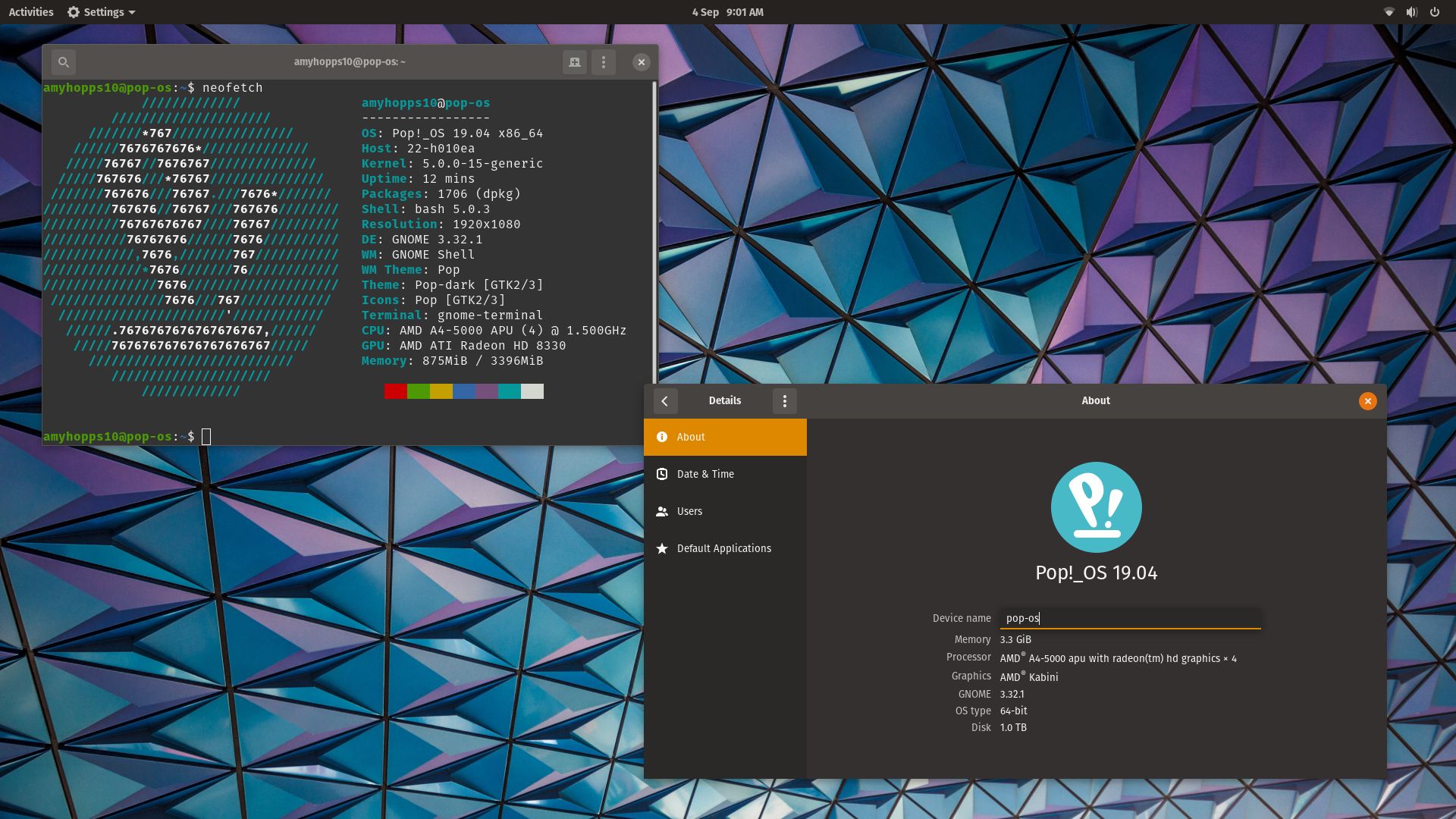The image size is (1456, 819).
Task: Open the terminal search icon
Action: click(x=64, y=62)
